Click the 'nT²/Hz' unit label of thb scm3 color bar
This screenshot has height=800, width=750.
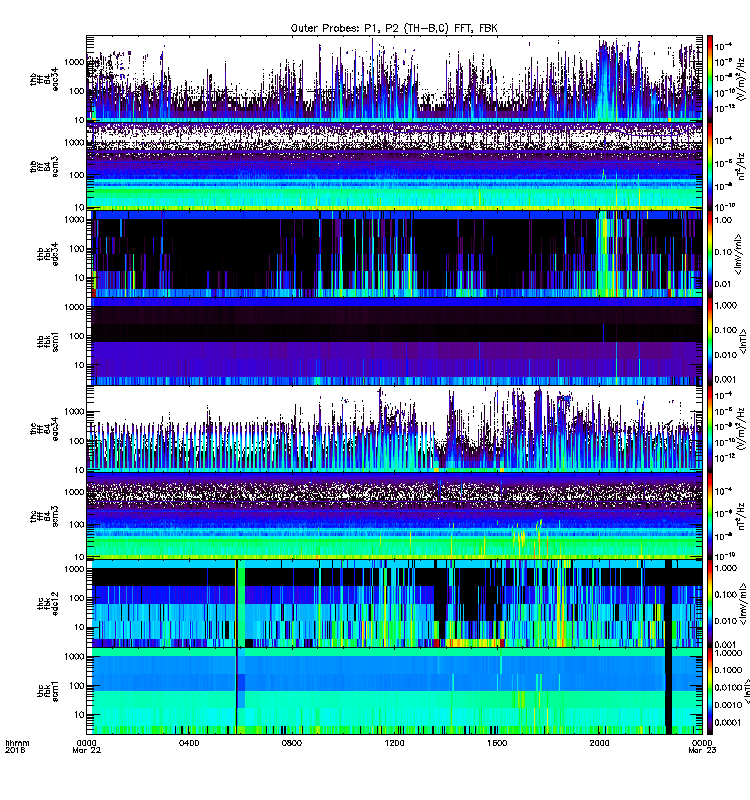[742, 167]
